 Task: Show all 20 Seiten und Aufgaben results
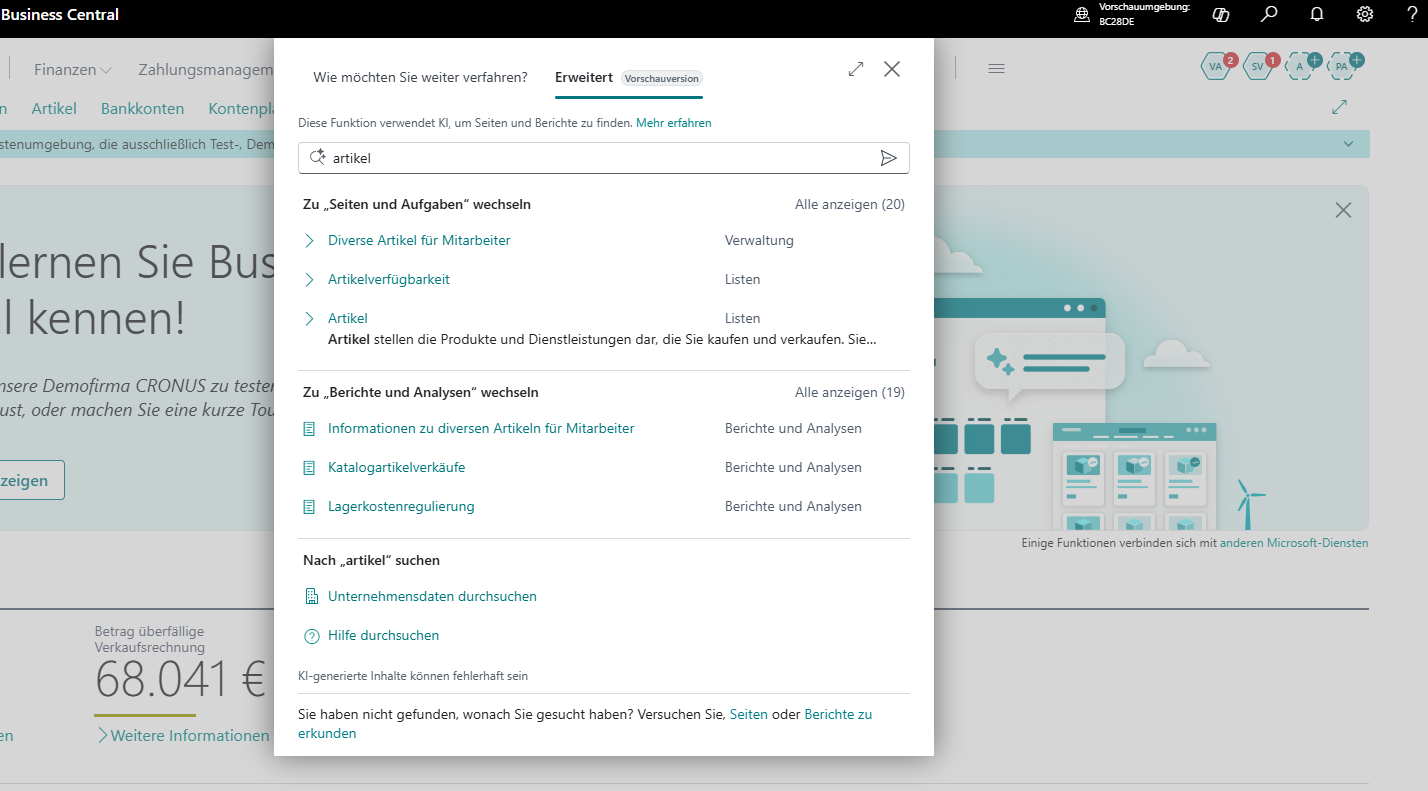(x=849, y=204)
